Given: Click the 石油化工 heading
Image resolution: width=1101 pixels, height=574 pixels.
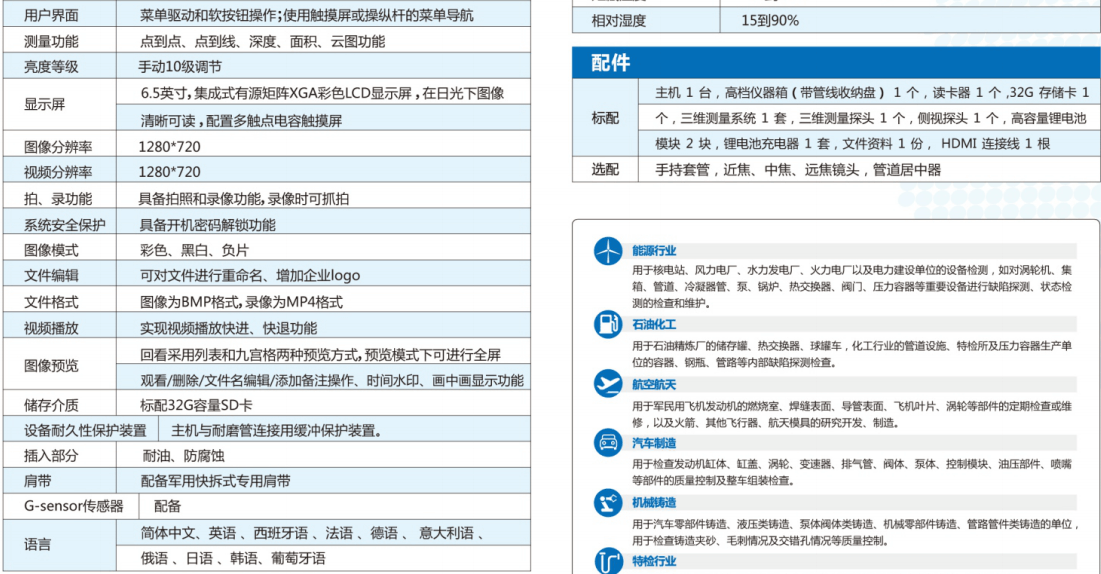Looking at the screenshot, I should pos(654,324).
